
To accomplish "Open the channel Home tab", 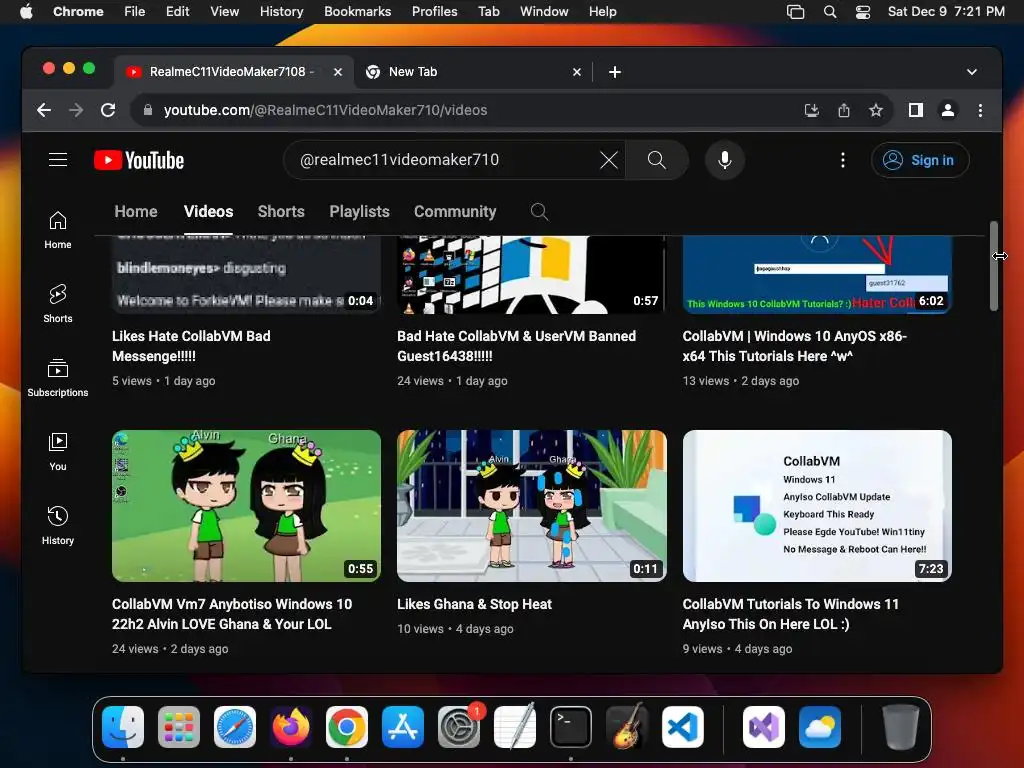I will (x=136, y=212).
